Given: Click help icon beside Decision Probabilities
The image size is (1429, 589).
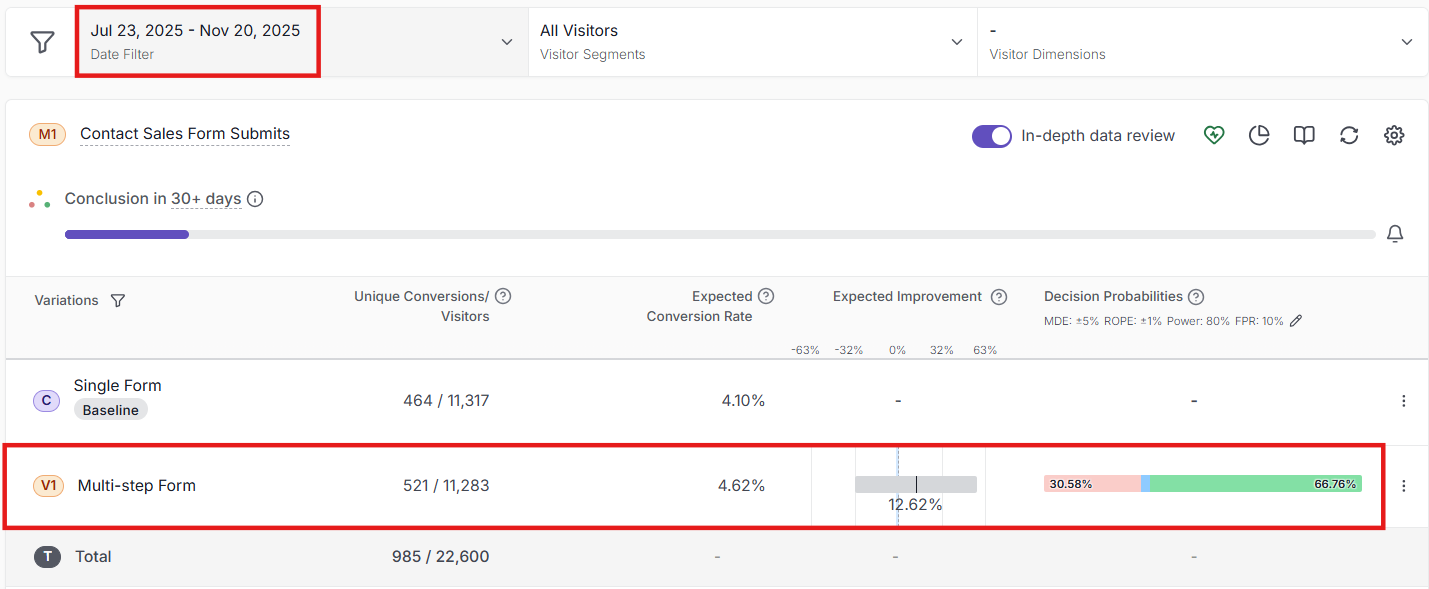Looking at the screenshot, I should (x=1196, y=297).
